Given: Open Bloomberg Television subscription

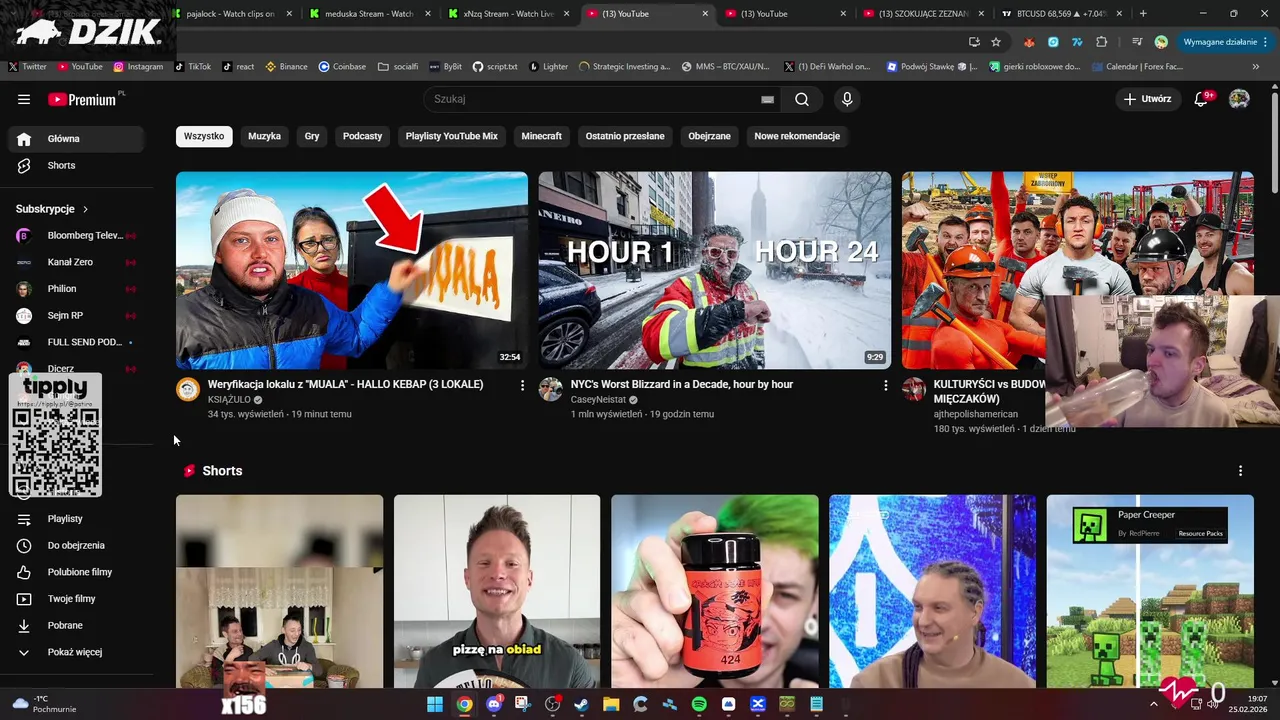Looking at the screenshot, I should coord(76,236).
